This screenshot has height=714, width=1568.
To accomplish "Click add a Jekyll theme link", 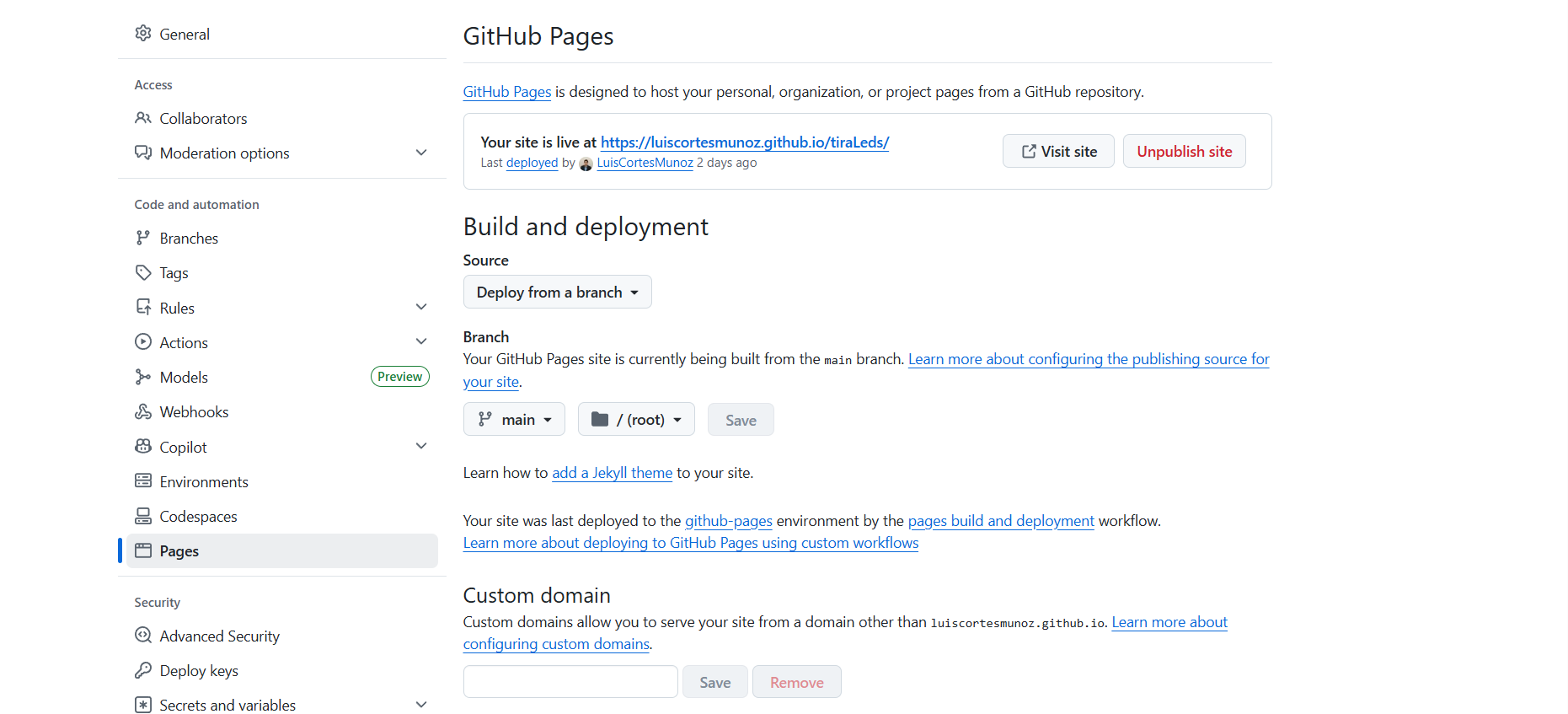I will pos(612,473).
